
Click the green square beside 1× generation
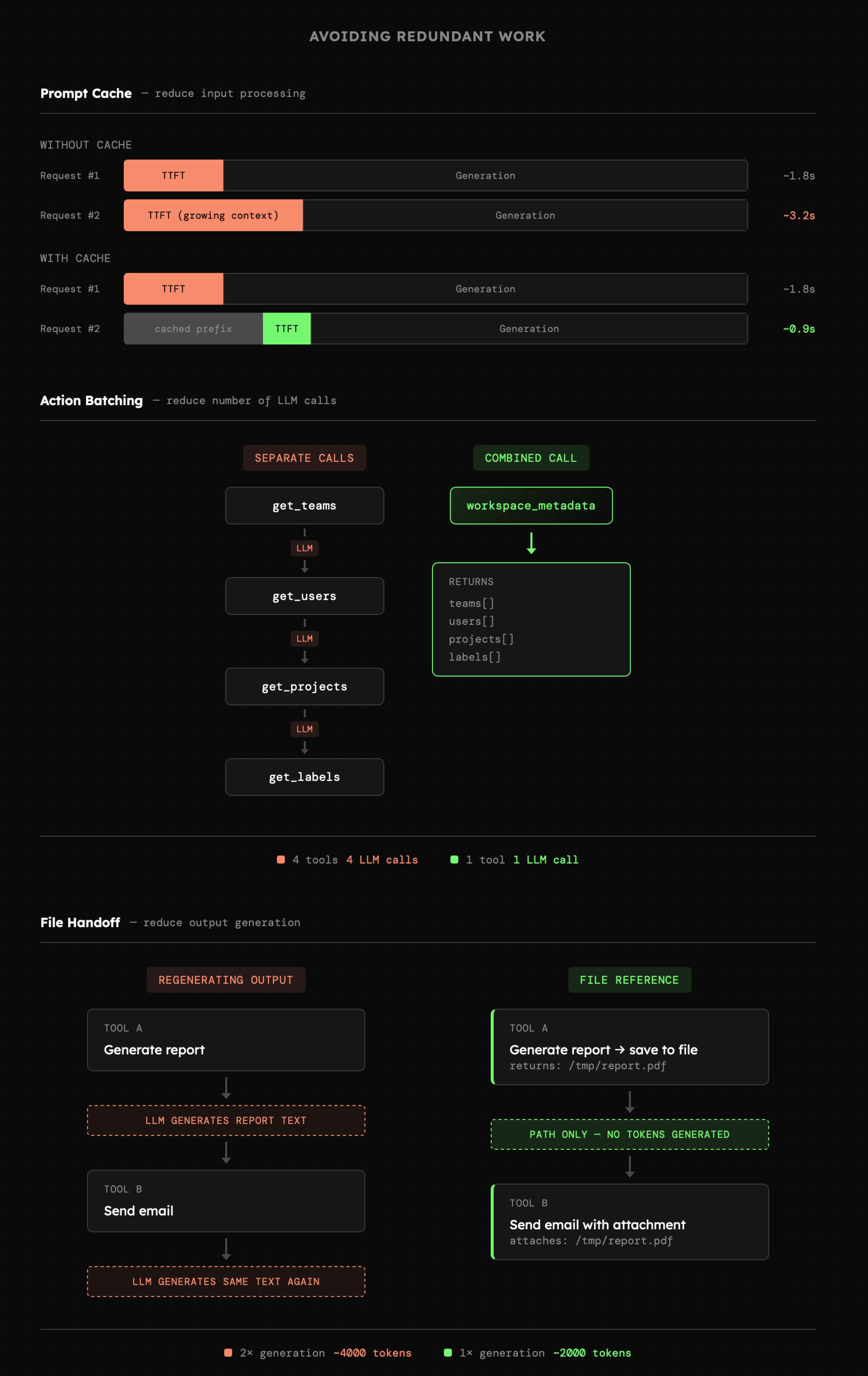pos(448,1352)
